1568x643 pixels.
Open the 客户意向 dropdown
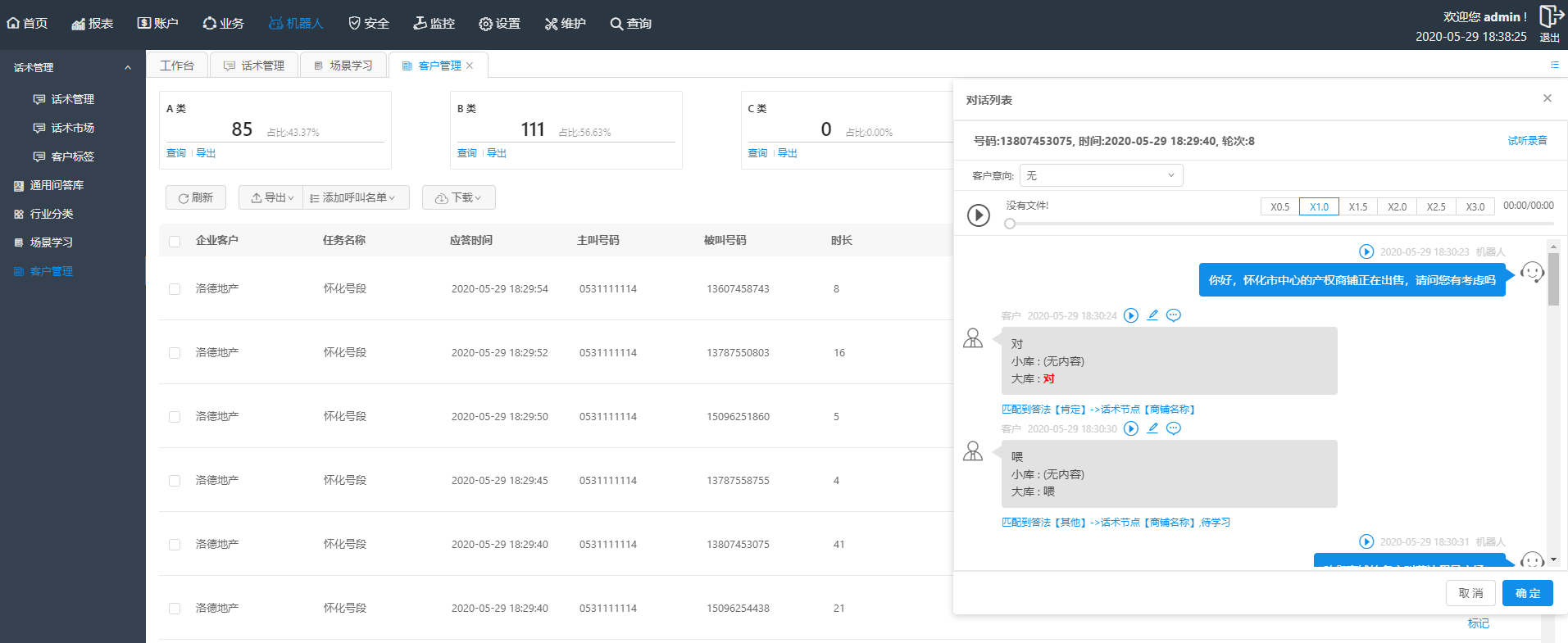click(1100, 175)
